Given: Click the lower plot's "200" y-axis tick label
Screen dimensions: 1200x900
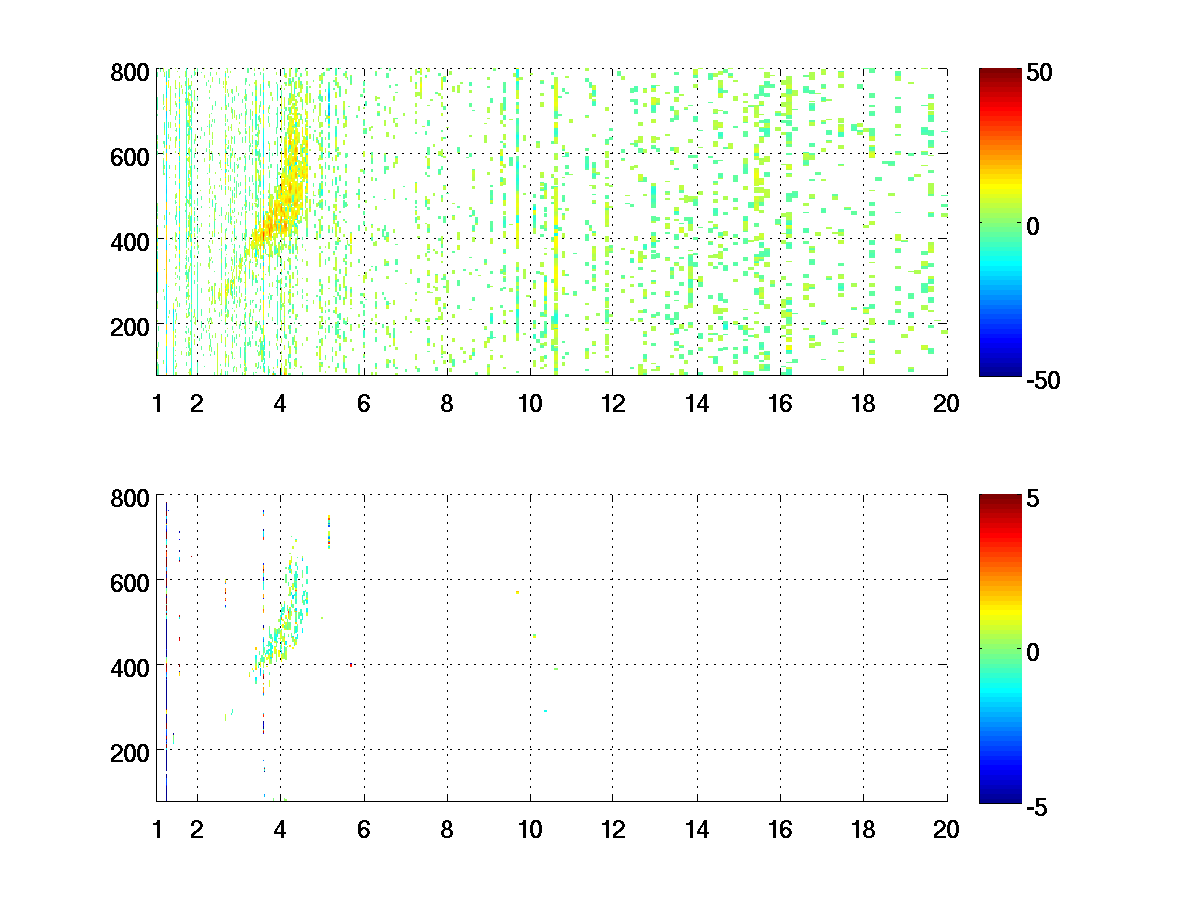Looking at the screenshot, I should tap(130, 752).
